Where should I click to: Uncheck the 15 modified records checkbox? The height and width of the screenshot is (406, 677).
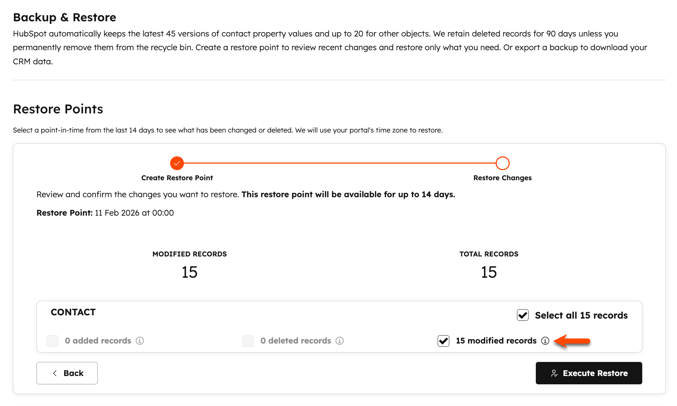click(443, 341)
